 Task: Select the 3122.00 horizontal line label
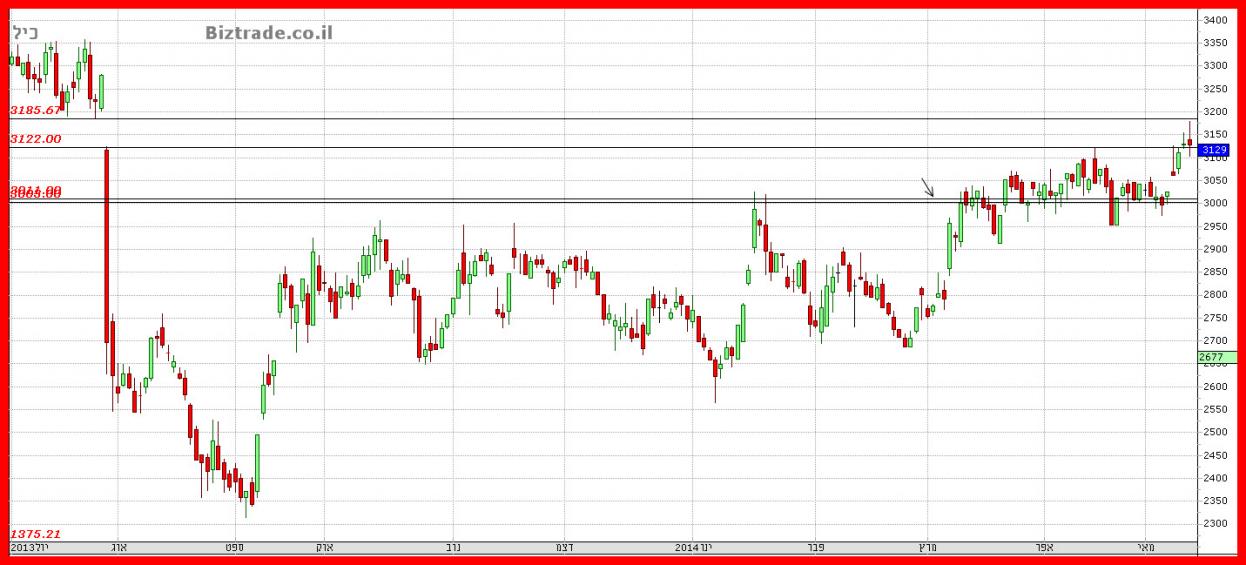pos(36,139)
